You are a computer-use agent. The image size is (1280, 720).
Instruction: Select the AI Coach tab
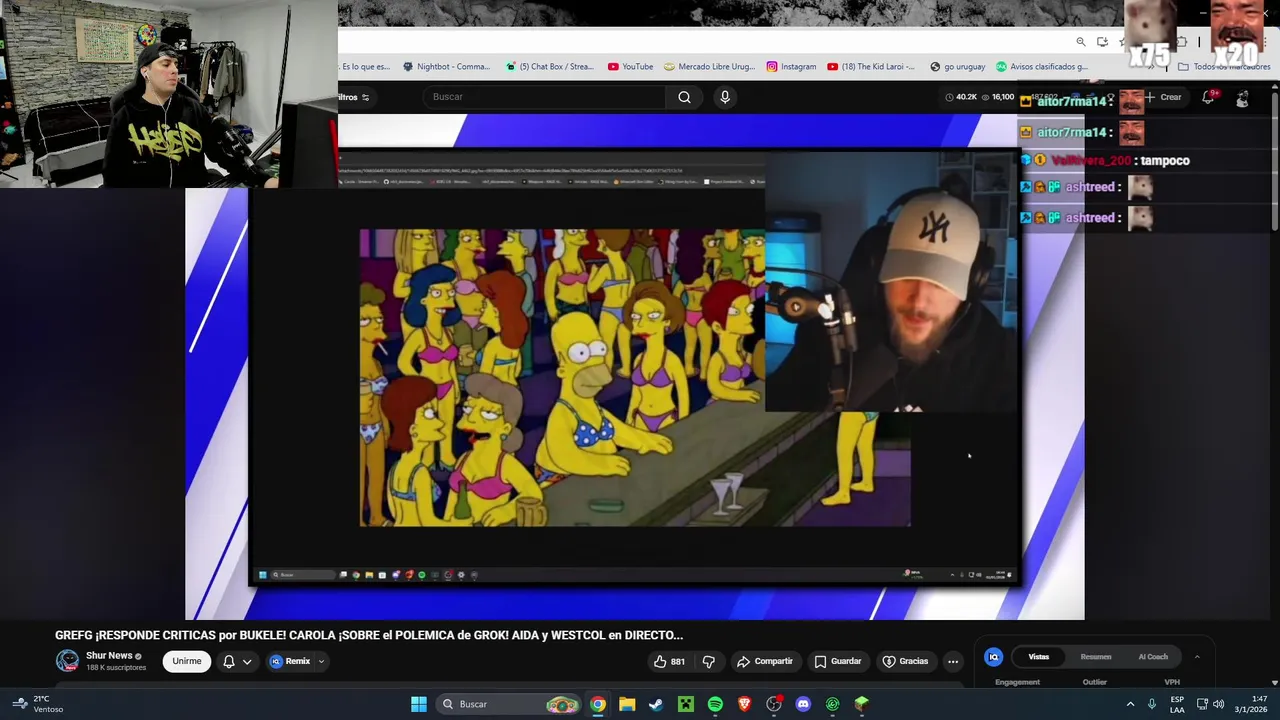1153,657
